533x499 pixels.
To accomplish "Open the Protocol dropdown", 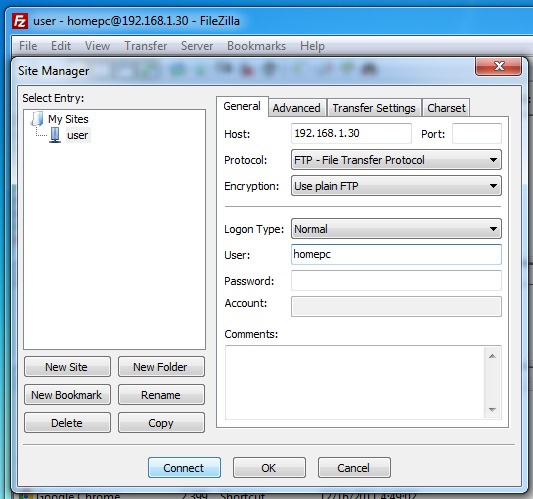I will 396,160.
